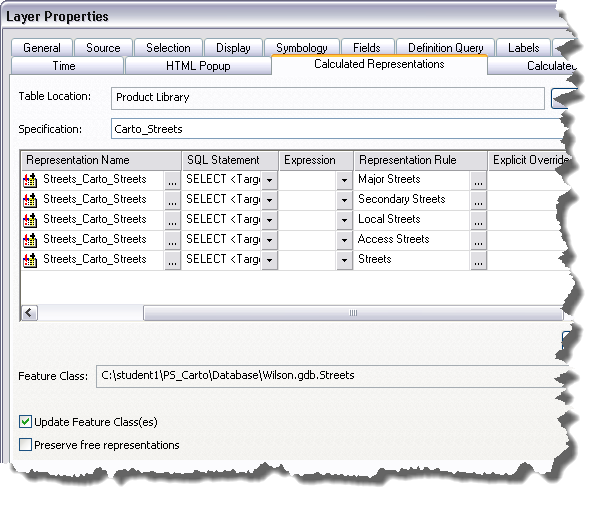Open representation name ellipsis in last Streets row
Screen dimensions: 596x506
point(172,261)
